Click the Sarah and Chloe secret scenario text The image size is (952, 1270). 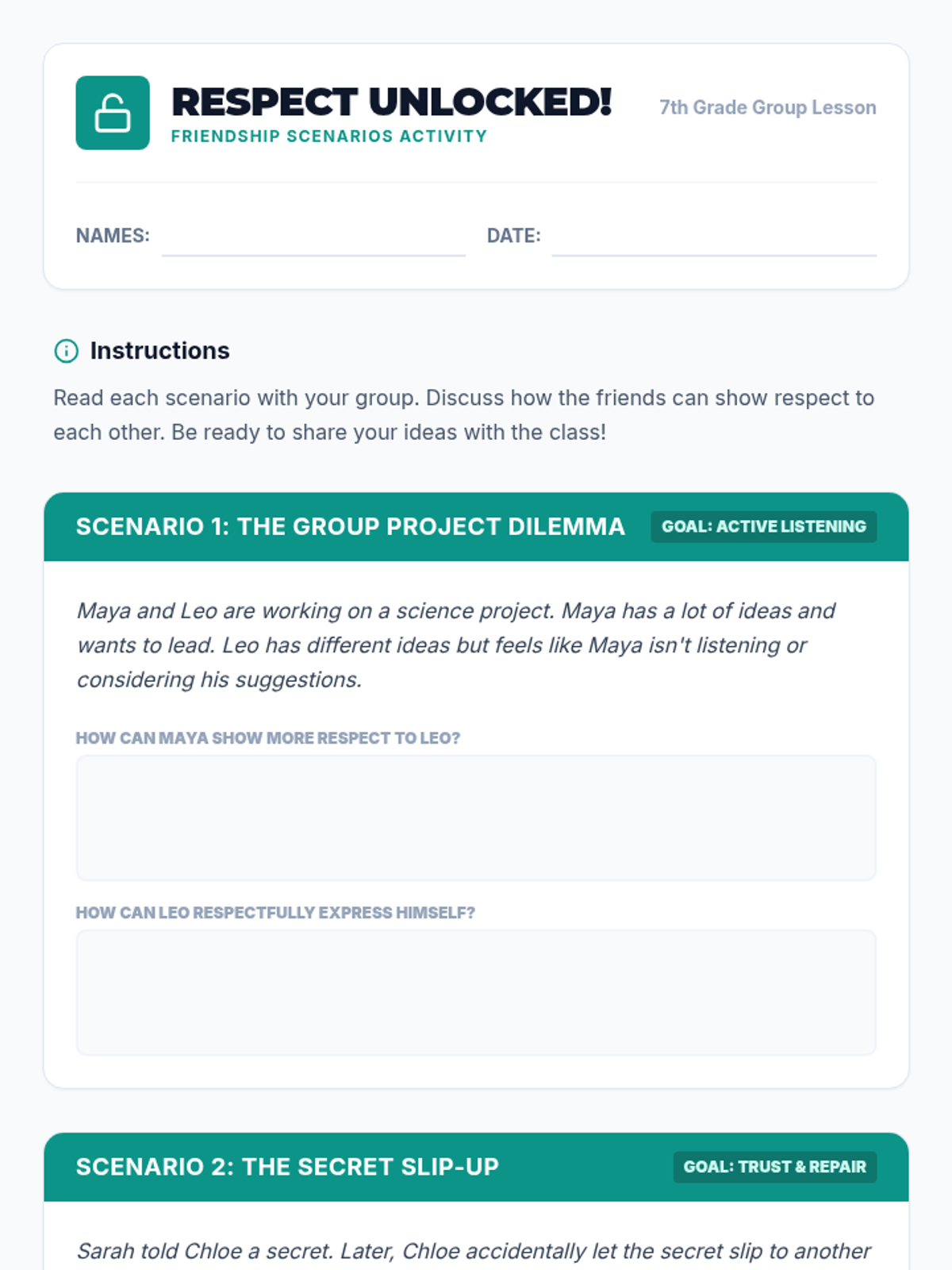coord(474,1252)
